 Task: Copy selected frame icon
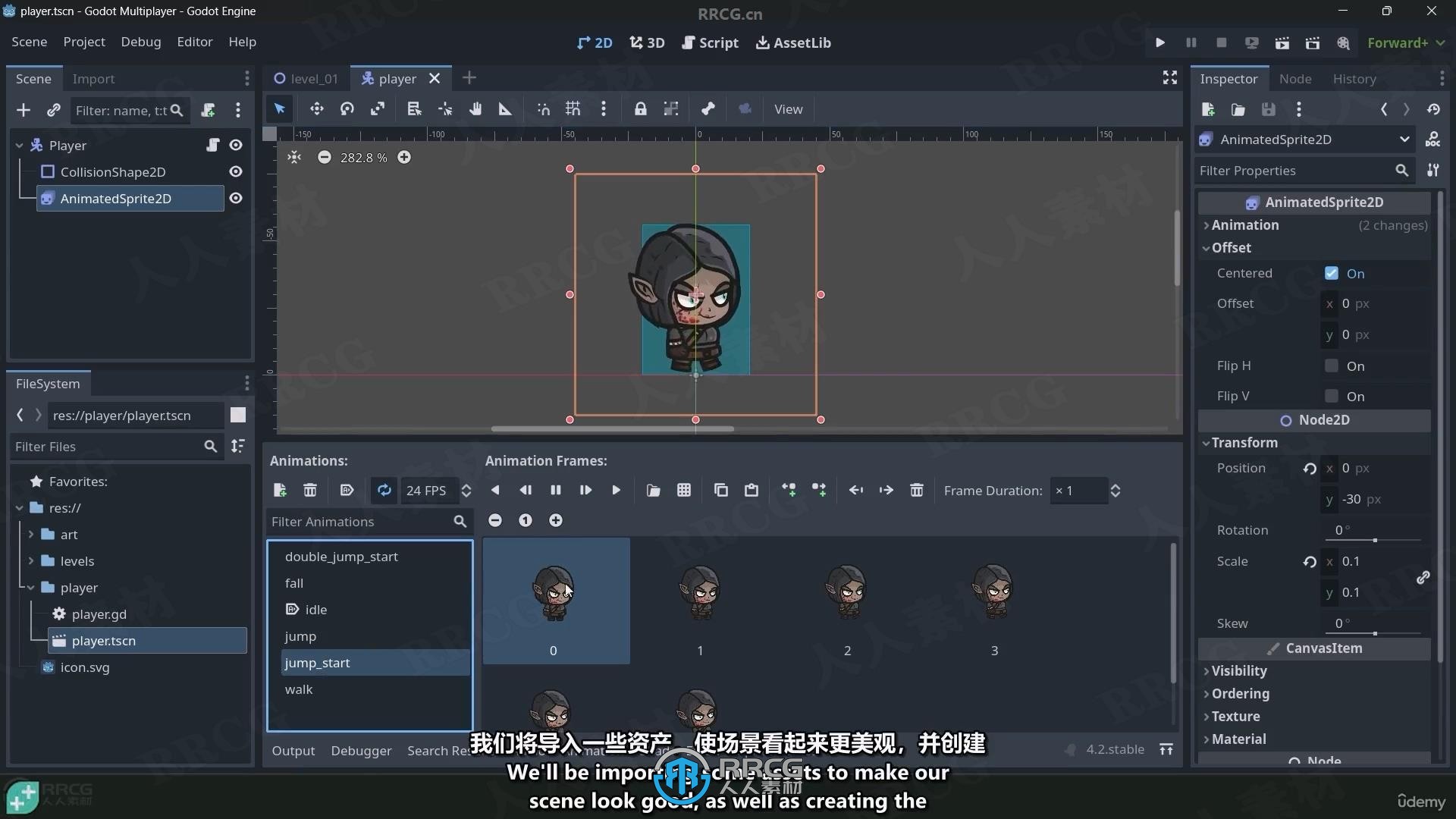(x=721, y=491)
